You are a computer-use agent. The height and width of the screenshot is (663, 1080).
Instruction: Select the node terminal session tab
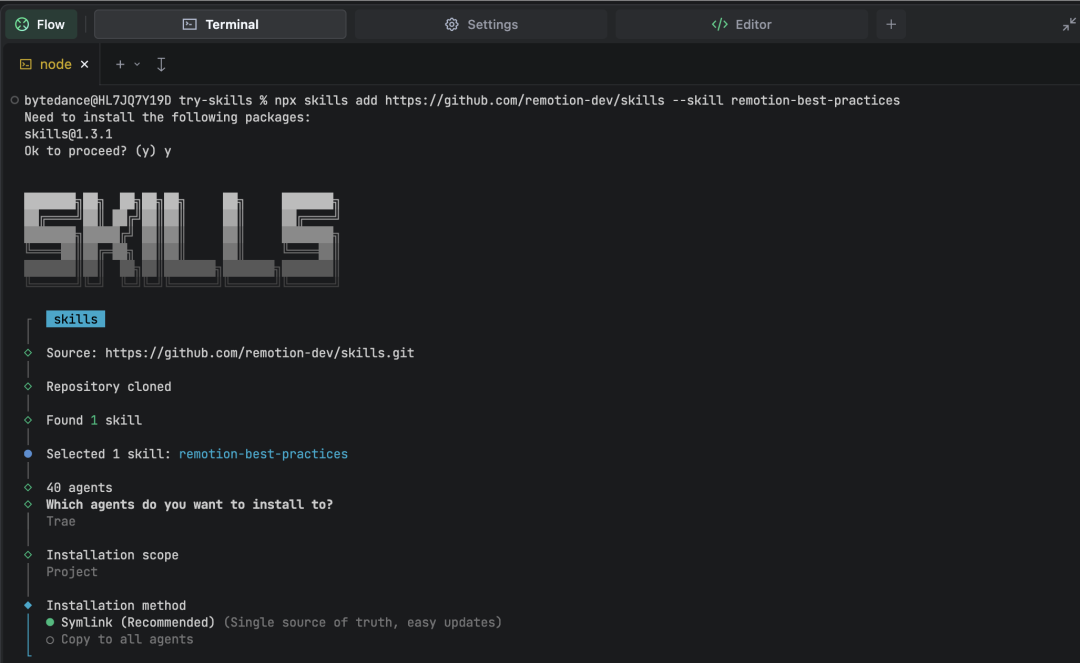point(55,64)
